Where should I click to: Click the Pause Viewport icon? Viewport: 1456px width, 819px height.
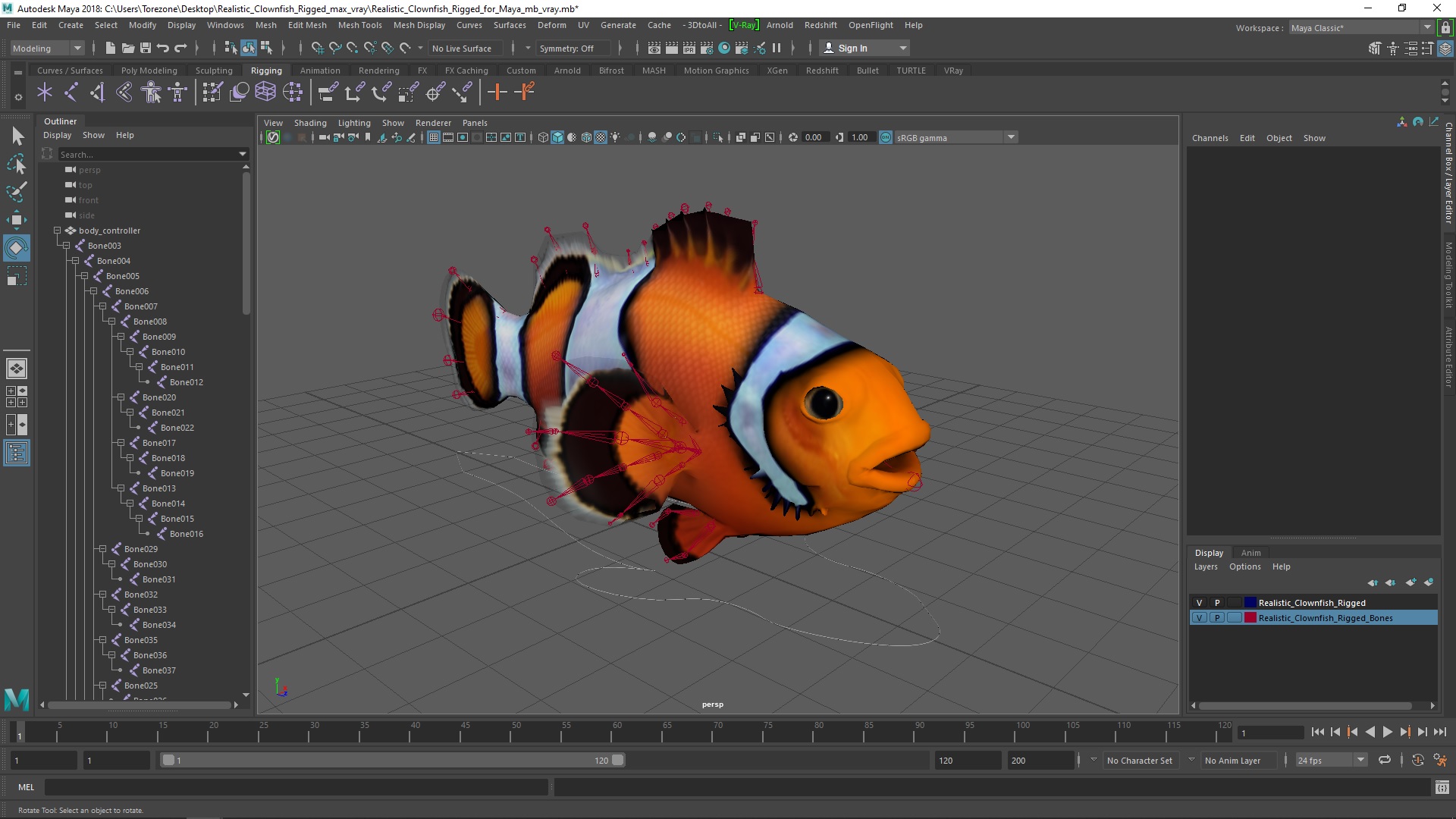(x=777, y=48)
